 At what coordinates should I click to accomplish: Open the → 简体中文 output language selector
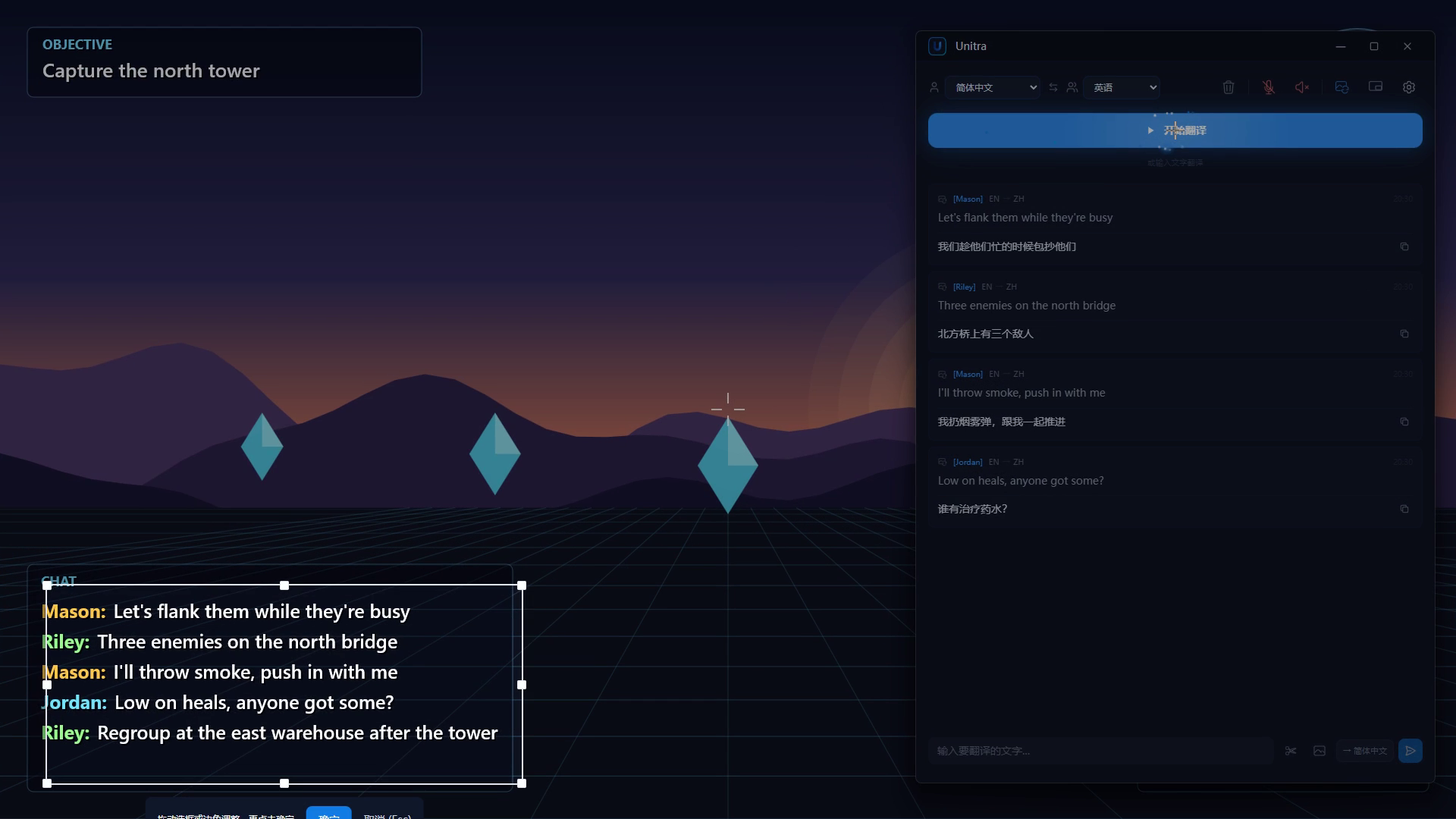click(1365, 751)
